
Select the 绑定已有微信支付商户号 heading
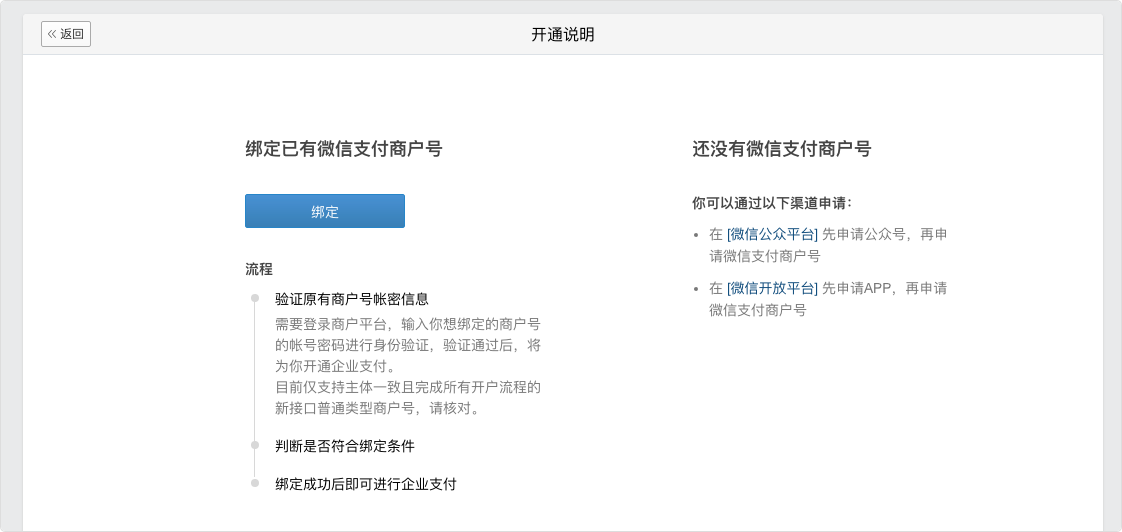[343, 149]
